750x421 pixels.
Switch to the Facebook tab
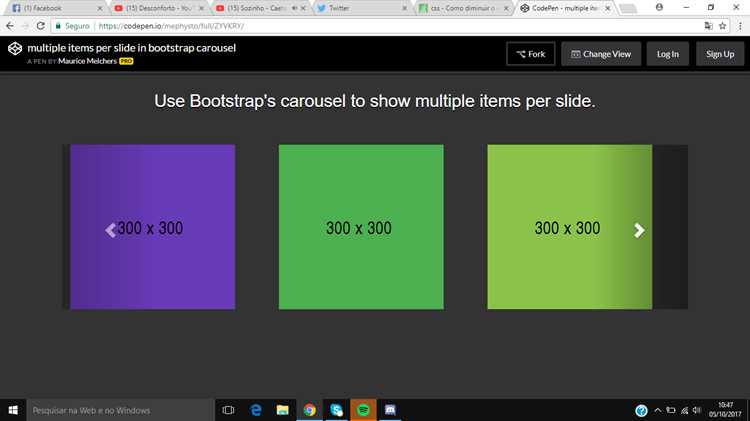pyautogui.click(x=57, y=8)
